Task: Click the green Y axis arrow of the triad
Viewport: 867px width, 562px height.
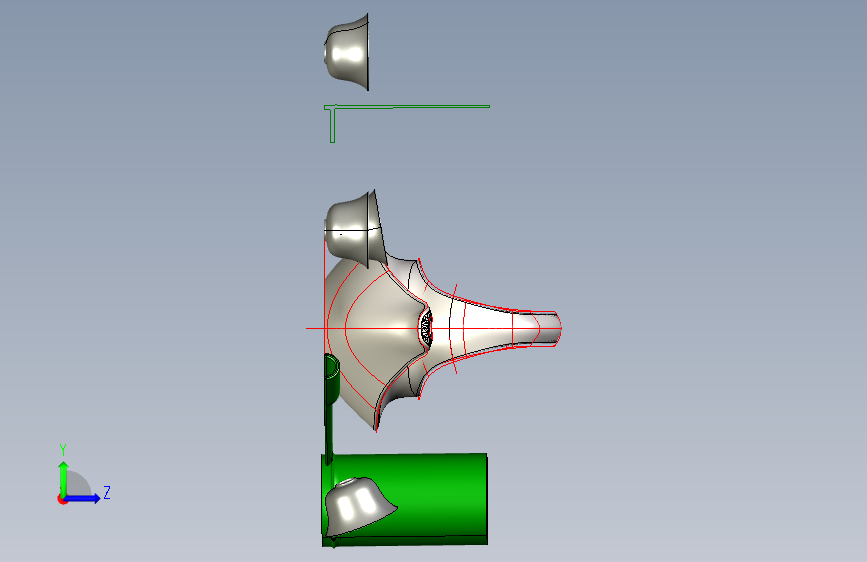Action: (64, 478)
